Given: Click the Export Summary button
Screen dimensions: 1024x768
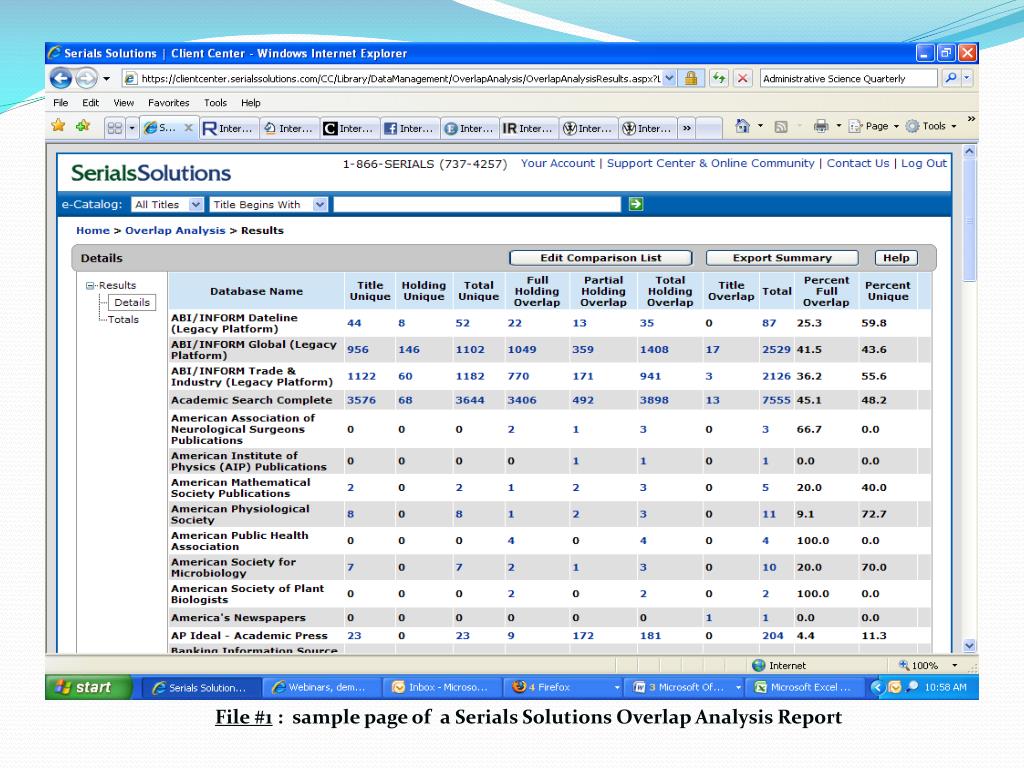Looking at the screenshot, I should [782, 258].
